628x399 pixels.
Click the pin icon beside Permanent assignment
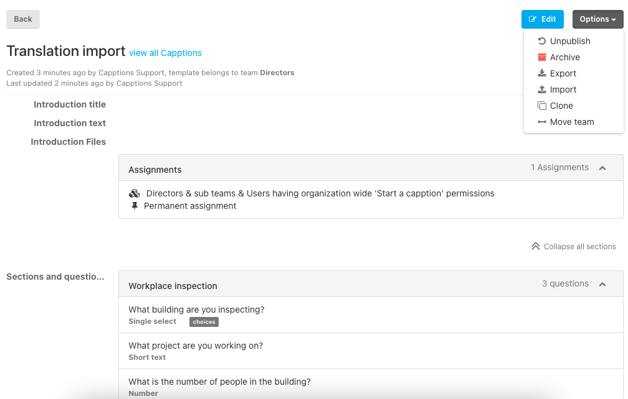(x=135, y=206)
